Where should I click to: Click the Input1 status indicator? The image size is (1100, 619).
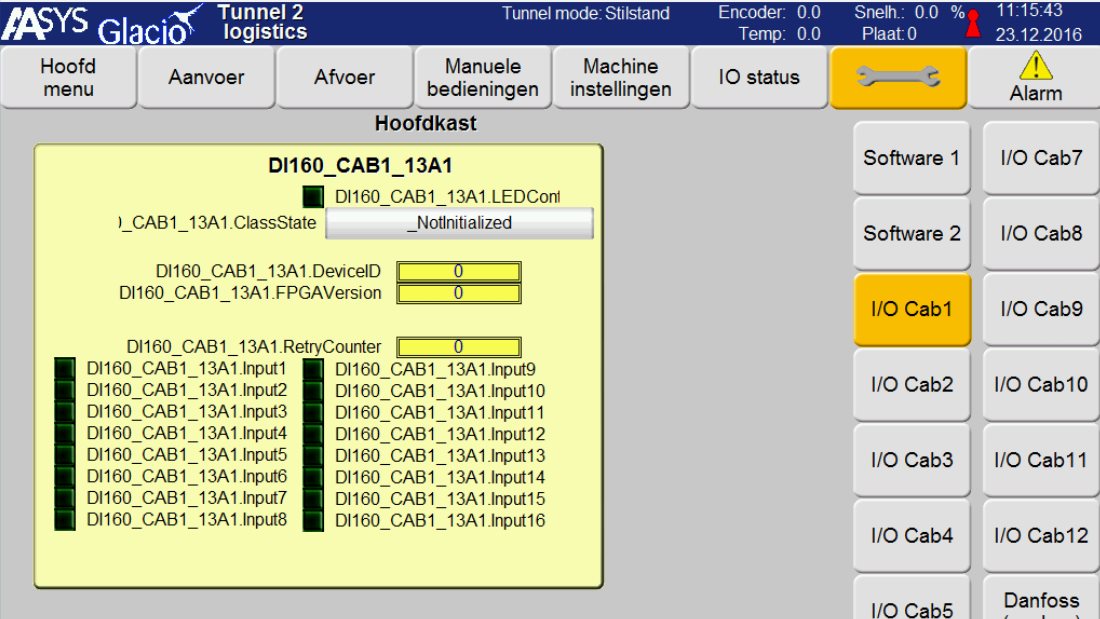[x=65, y=368]
